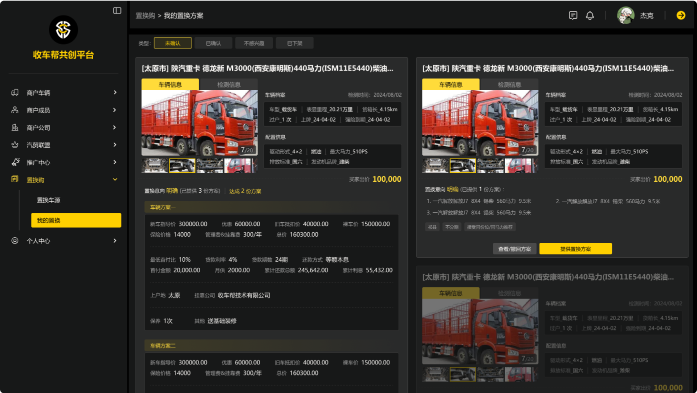Click the platform logo at top left

point(63,30)
